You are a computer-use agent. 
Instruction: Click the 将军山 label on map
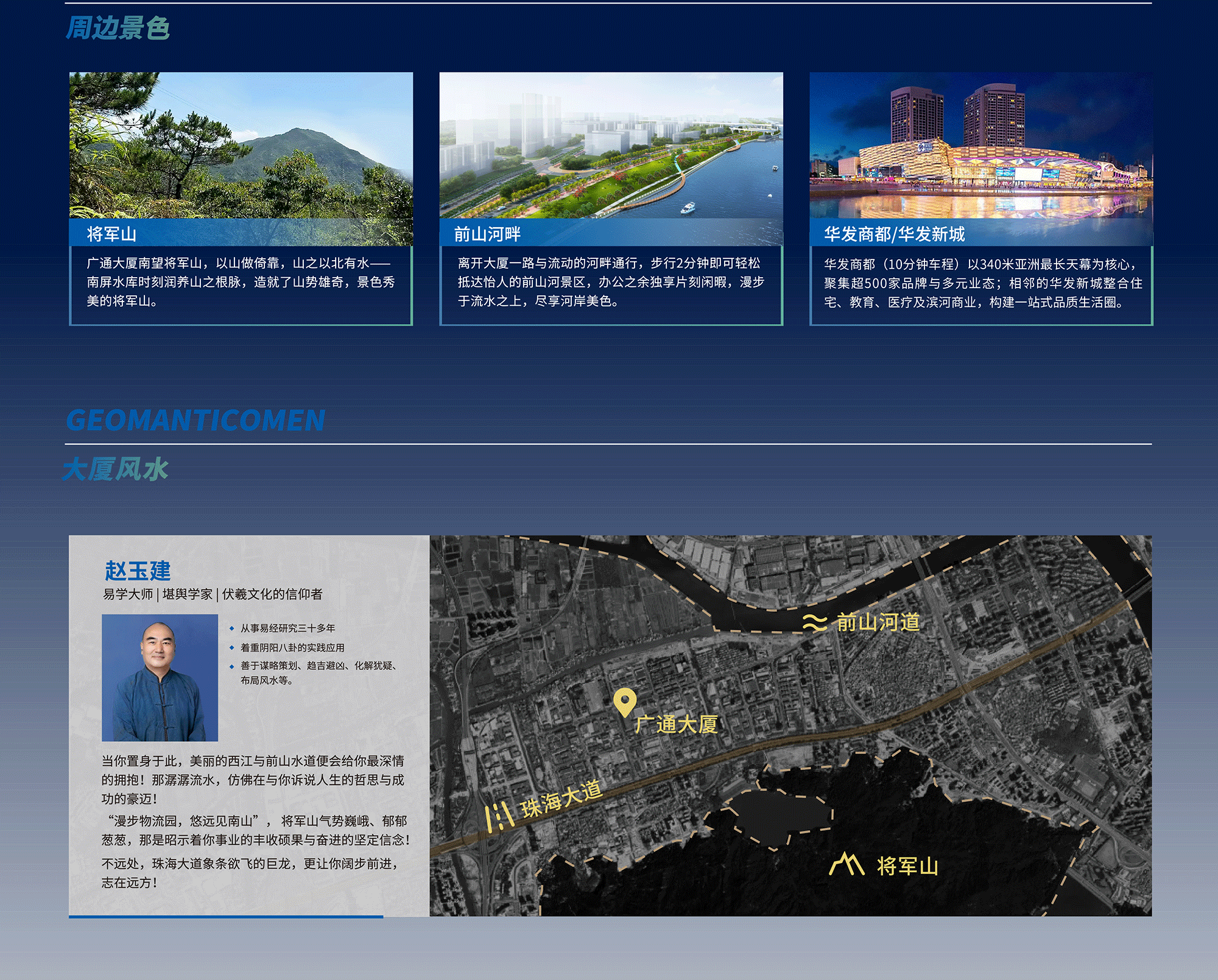[907, 866]
